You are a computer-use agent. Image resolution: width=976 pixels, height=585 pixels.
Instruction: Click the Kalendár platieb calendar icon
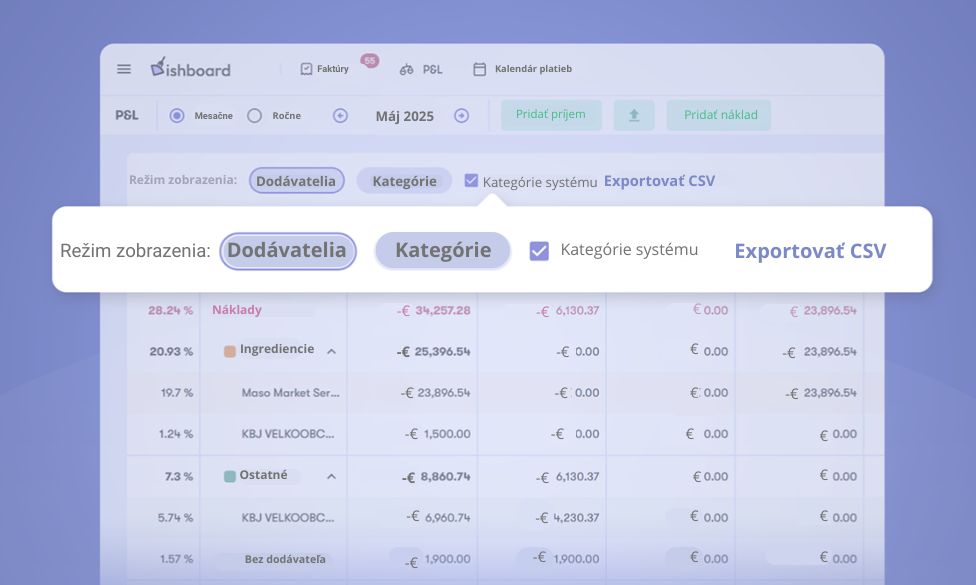[x=480, y=69]
